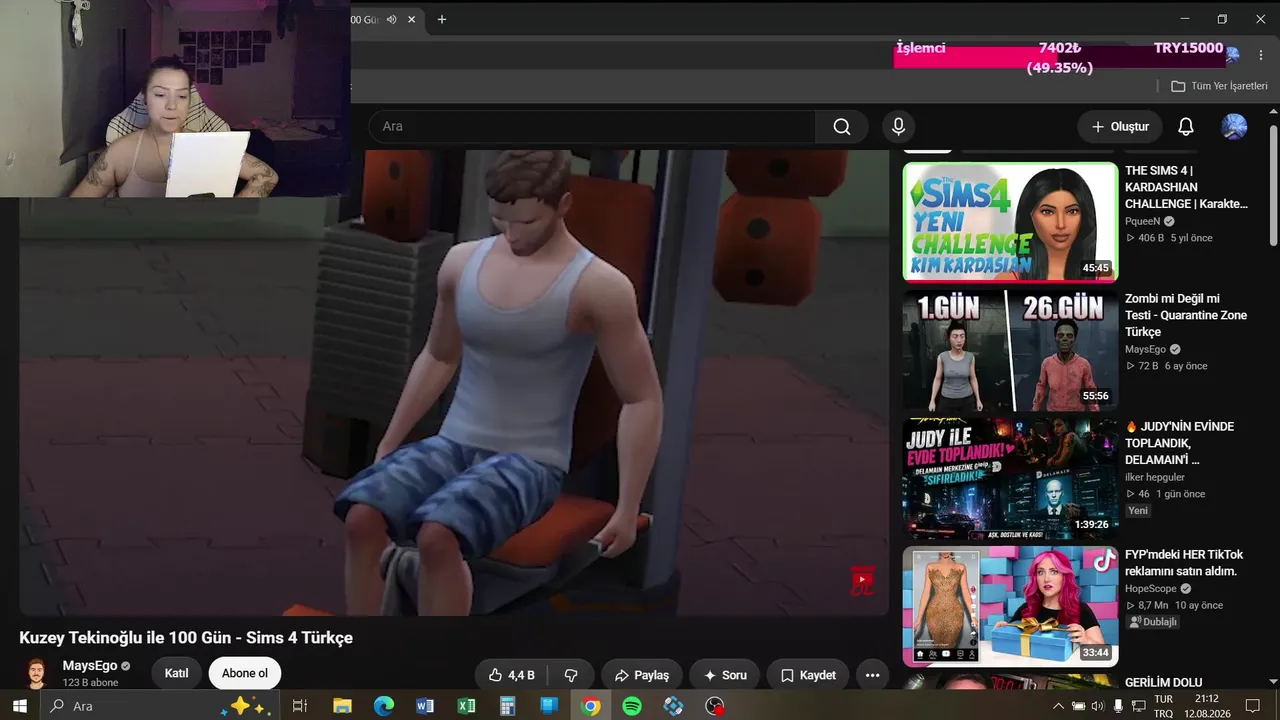
Task: Open the YouTube account avatar menu
Action: click(1234, 127)
